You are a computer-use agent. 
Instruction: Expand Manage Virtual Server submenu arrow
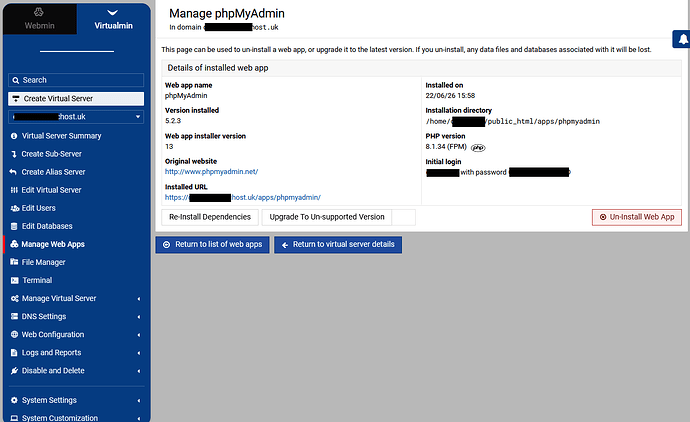click(x=139, y=299)
